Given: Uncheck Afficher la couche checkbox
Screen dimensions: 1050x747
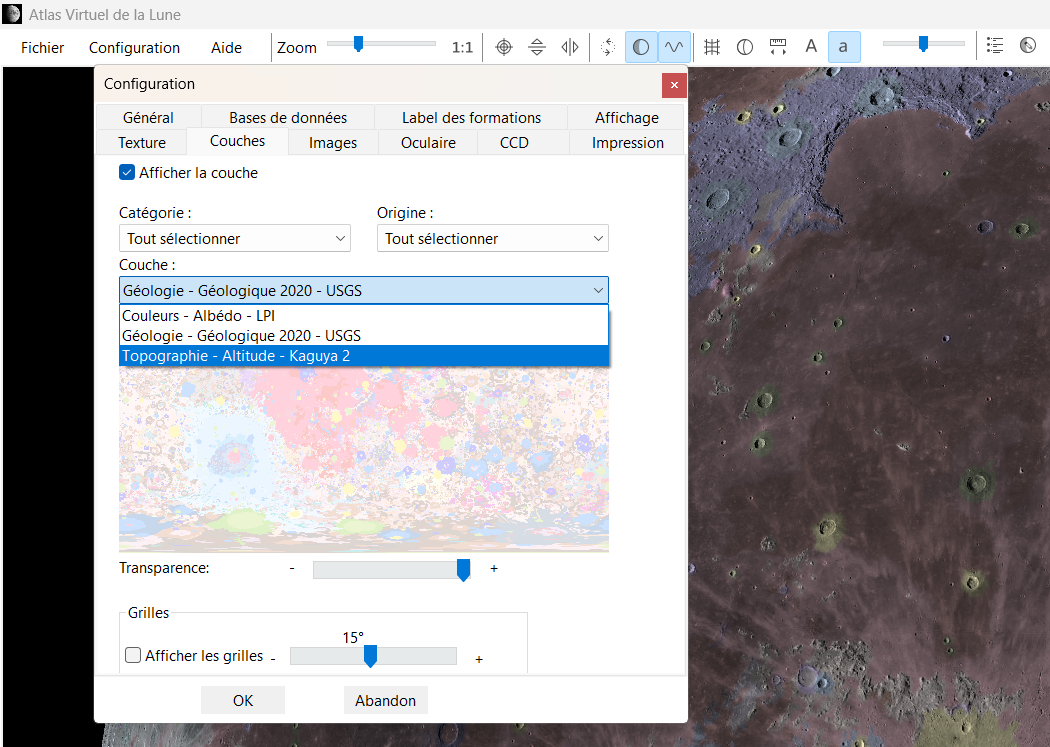Looking at the screenshot, I should 127,173.
